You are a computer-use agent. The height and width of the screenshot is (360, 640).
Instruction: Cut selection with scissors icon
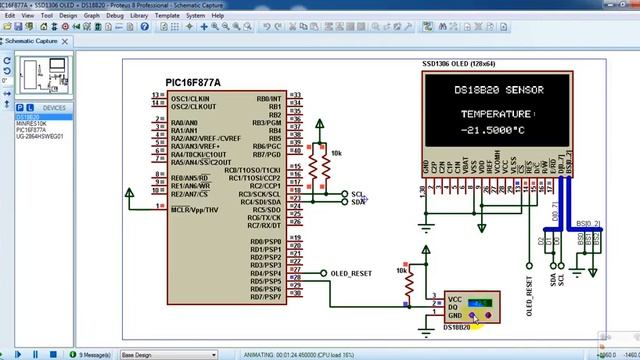pyautogui.click(x=292, y=27)
